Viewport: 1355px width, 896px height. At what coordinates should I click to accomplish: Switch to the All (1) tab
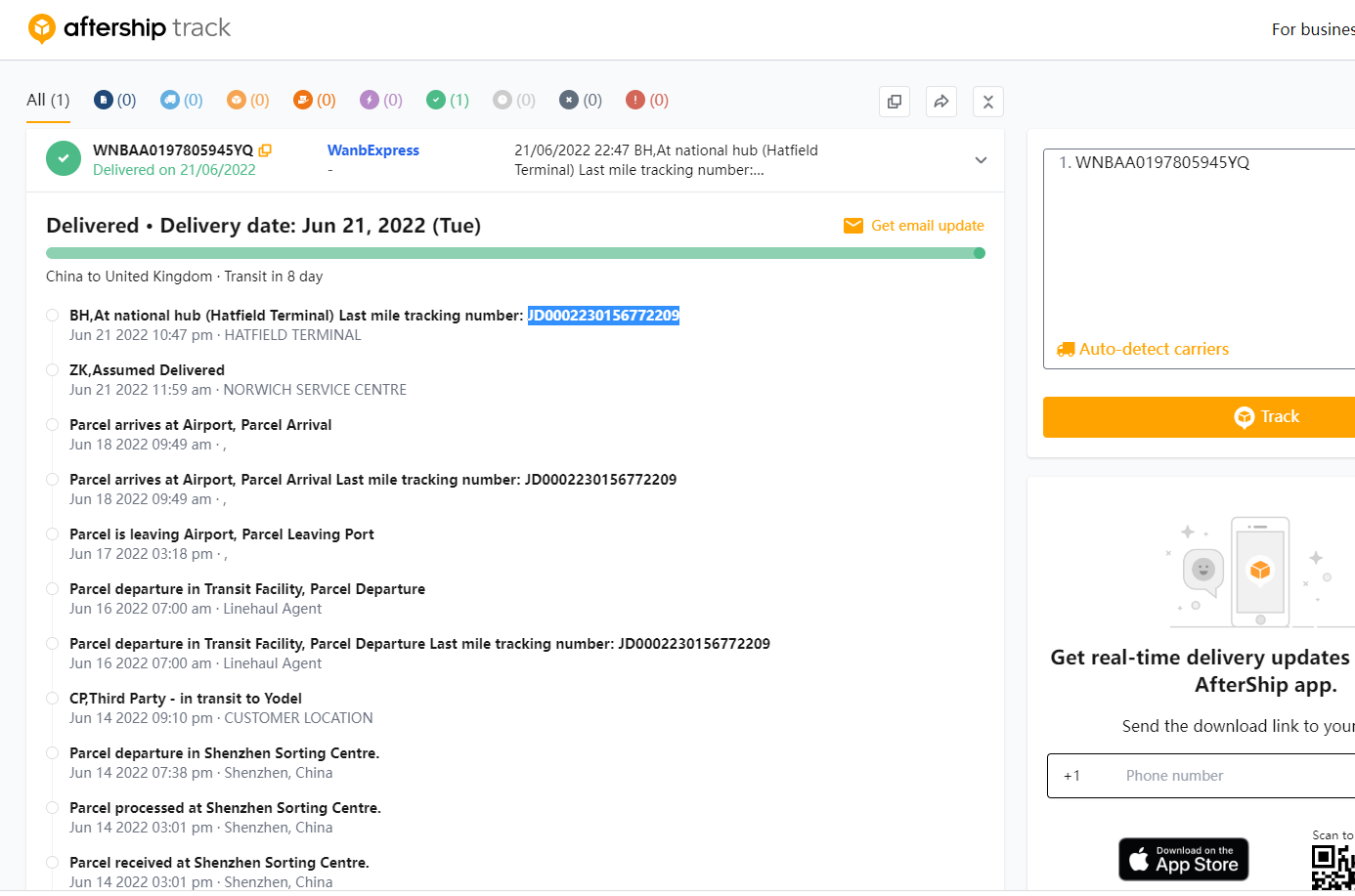(48, 100)
